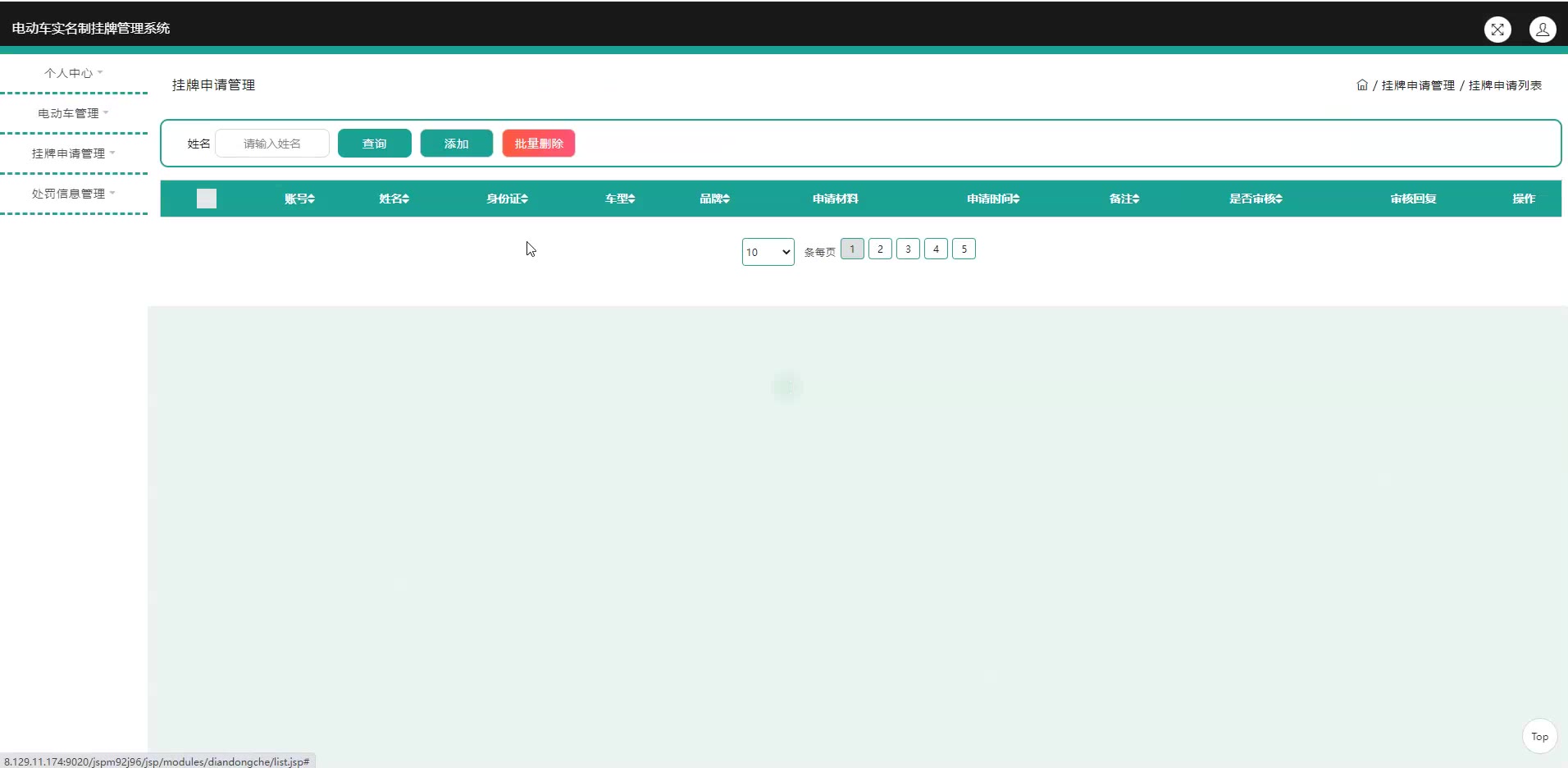The image size is (1568, 768).
Task: Go to pagination page 5
Action: click(964, 249)
